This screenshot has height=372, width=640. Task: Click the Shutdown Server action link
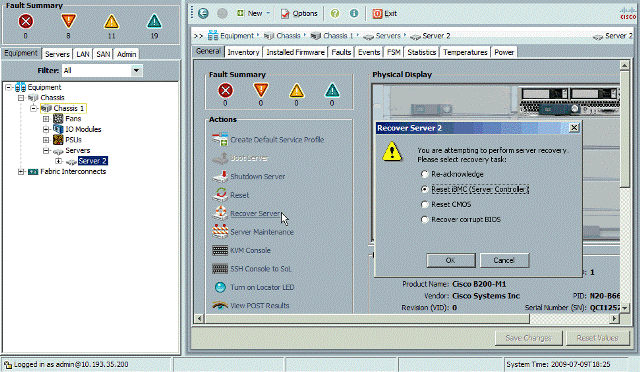258,176
